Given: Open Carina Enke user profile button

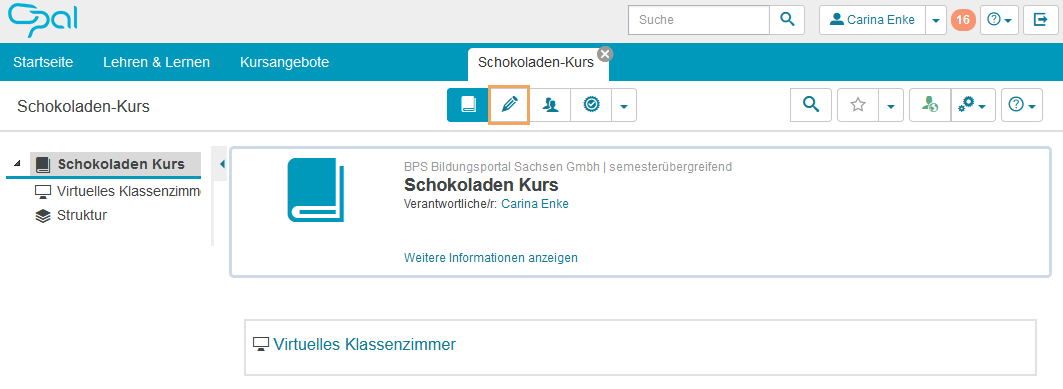Looking at the screenshot, I should pyautogui.click(x=873, y=20).
